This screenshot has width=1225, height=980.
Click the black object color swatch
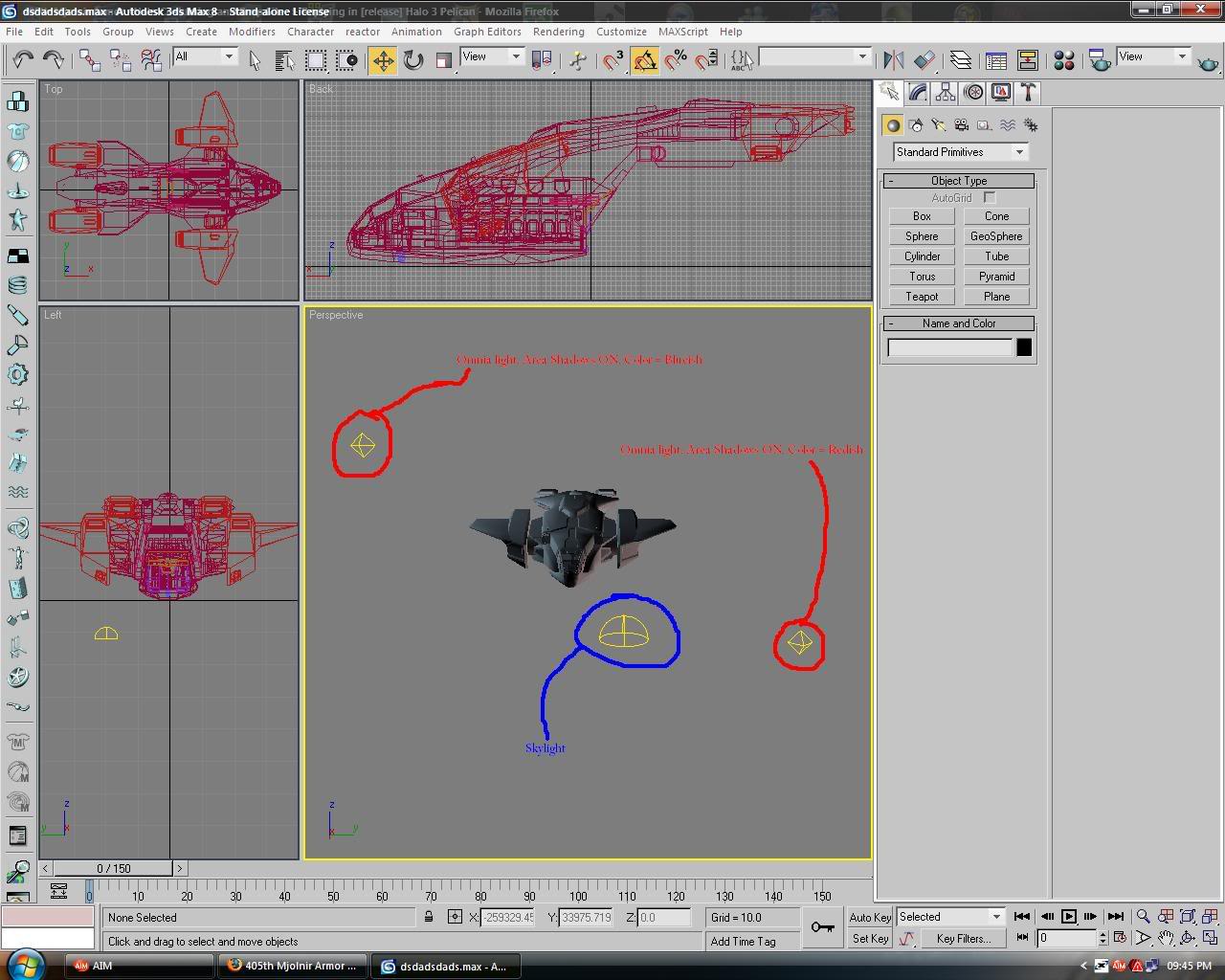tap(1024, 348)
